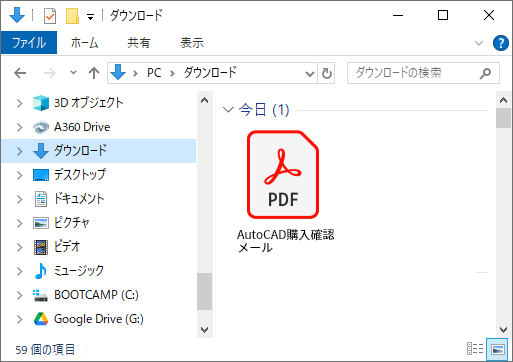The height and width of the screenshot is (362, 513).
Task: Open the ファイル menu tab
Action: point(29,43)
